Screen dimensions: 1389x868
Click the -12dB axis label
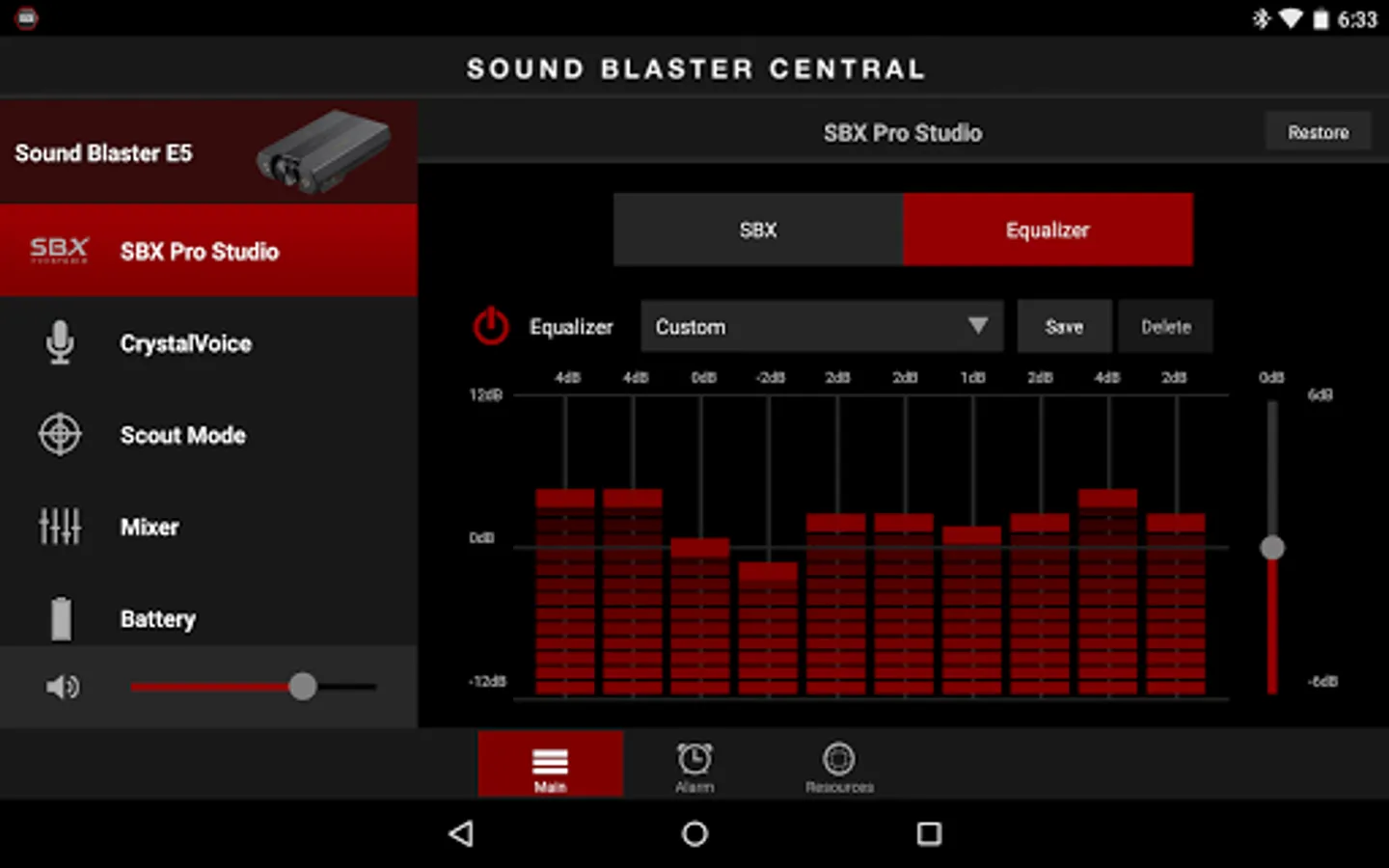click(x=487, y=681)
